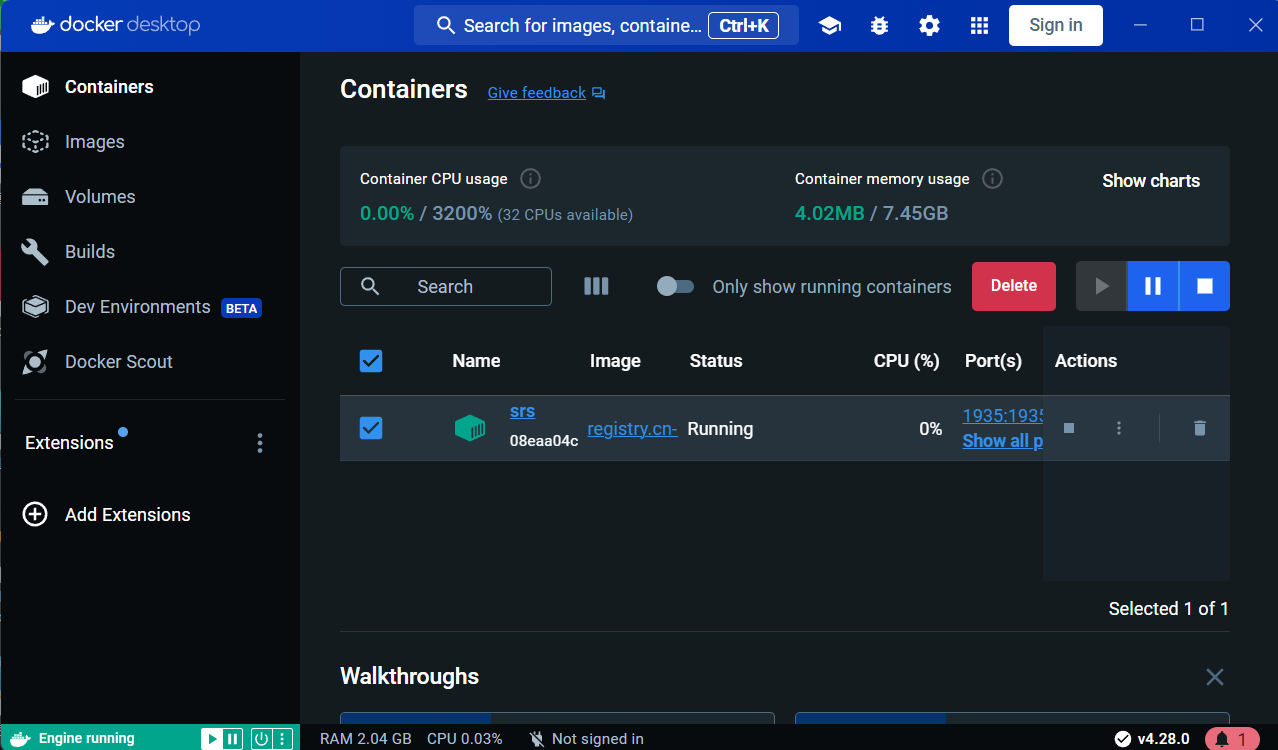The width and height of the screenshot is (1278, 750).
Task: Toggle Only show running containers switch
Action: 675,287
